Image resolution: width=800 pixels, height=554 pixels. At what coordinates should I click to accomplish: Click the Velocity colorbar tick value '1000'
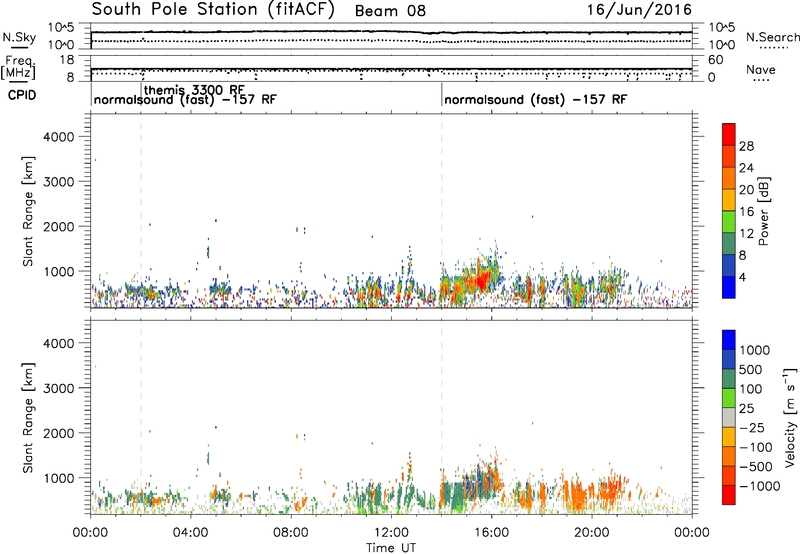point(754,350)
